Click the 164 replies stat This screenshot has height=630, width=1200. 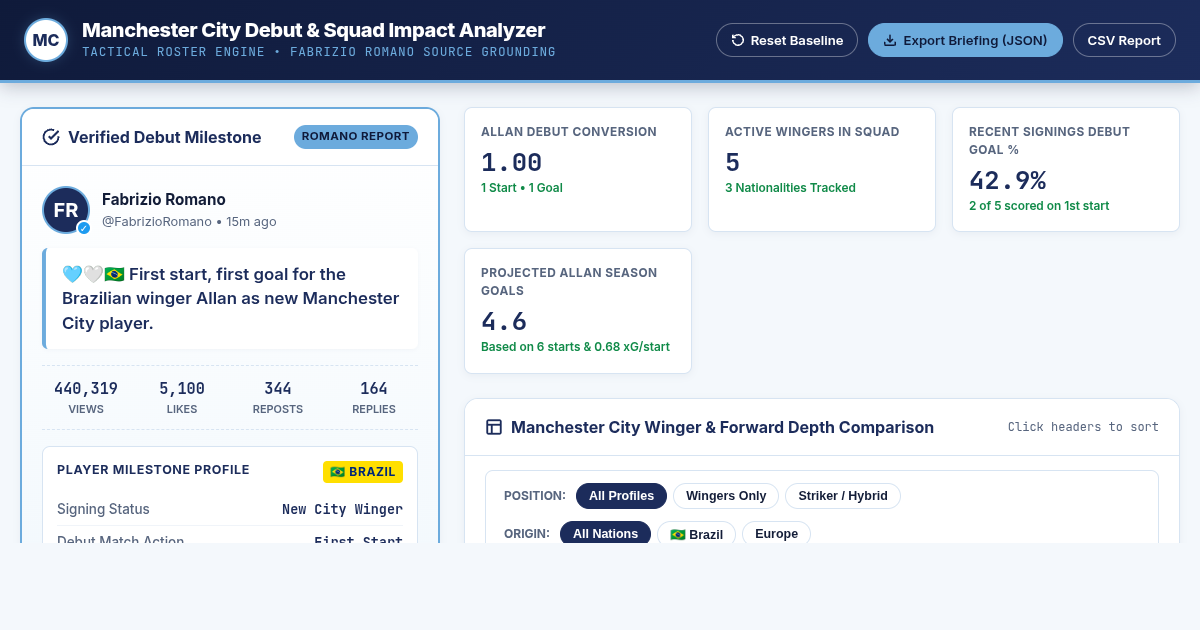[374, 397]
